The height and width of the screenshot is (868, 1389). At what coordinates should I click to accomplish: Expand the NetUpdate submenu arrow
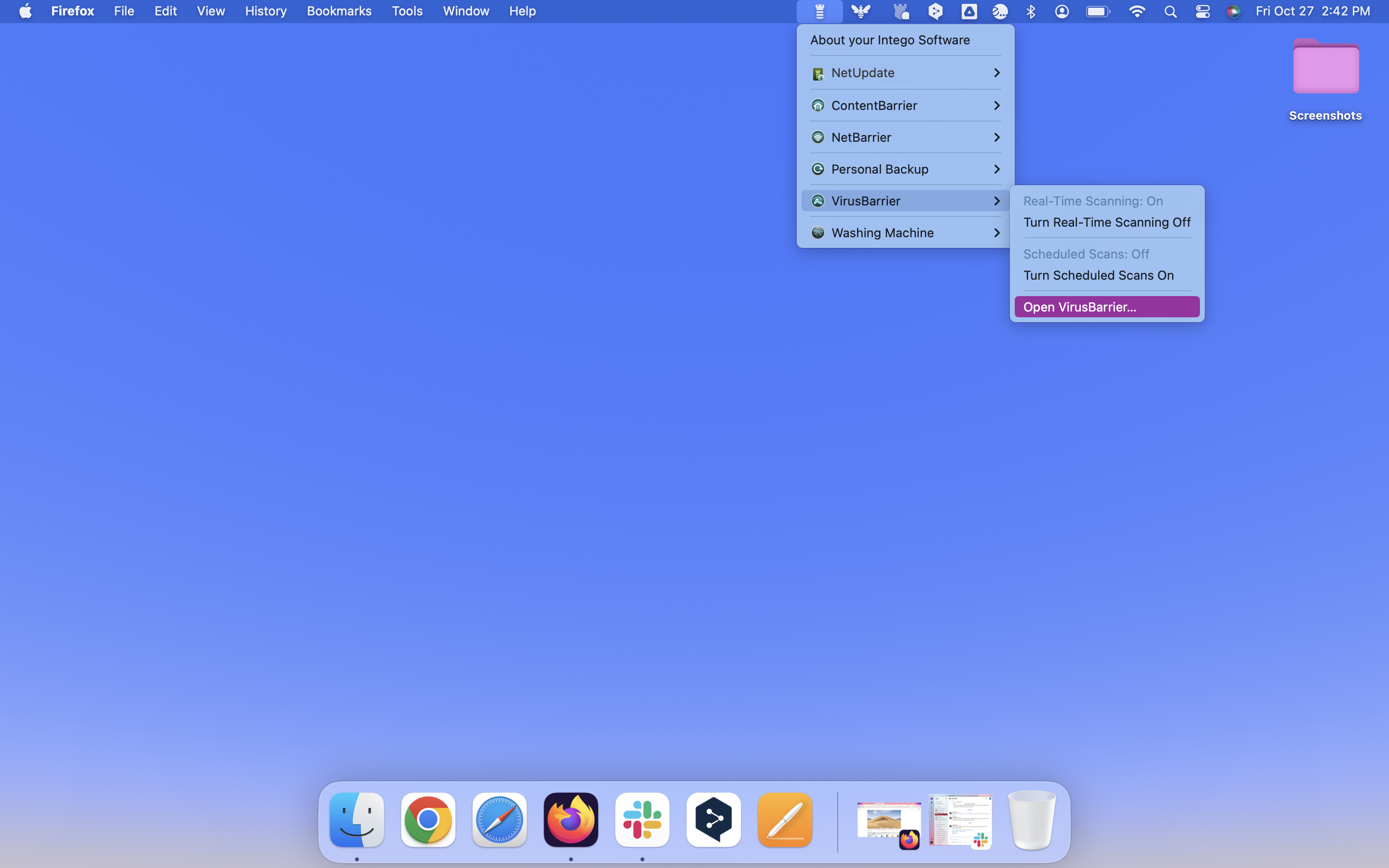point(997,73)
